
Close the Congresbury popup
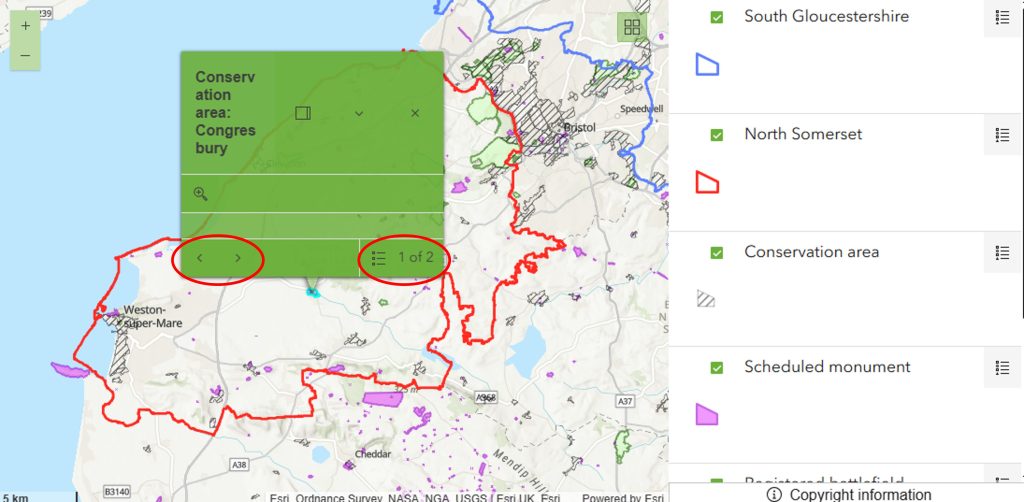point(415,114)
